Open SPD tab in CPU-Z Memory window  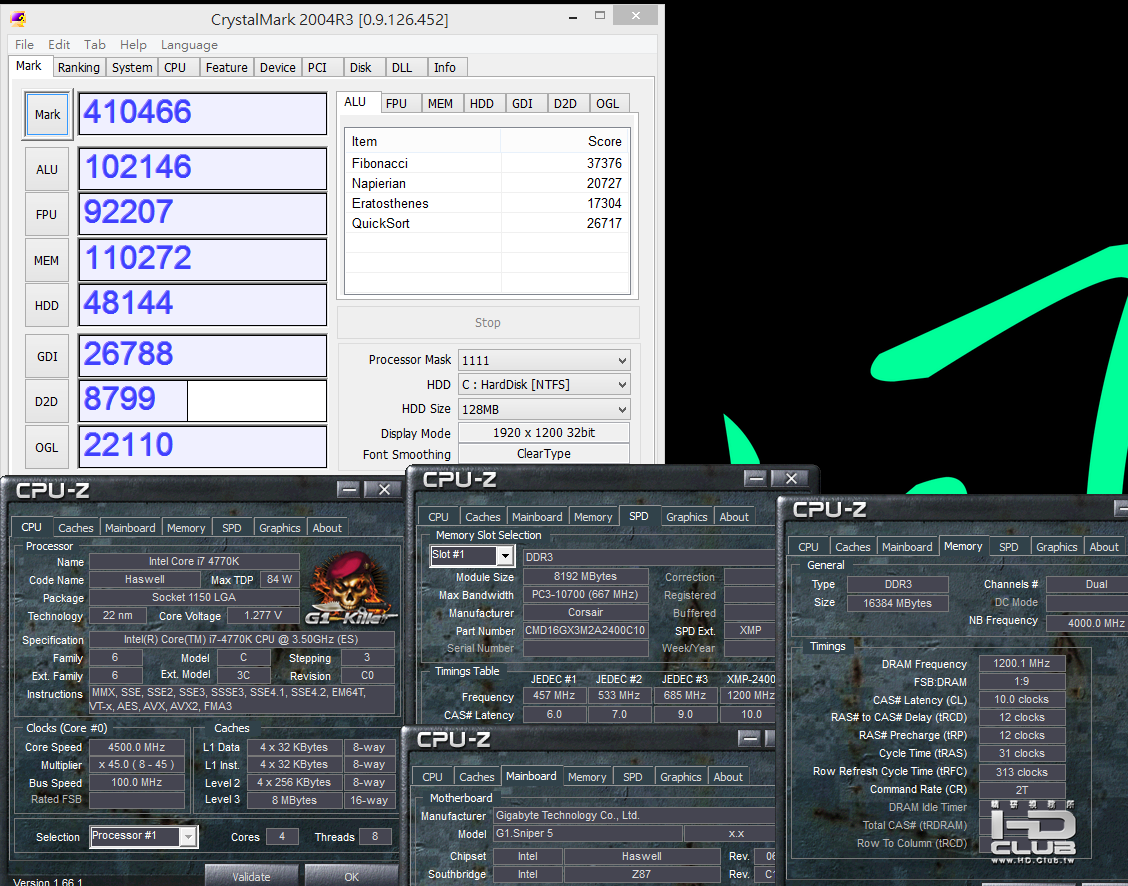pyautogui.click(x=1009, y=547)
